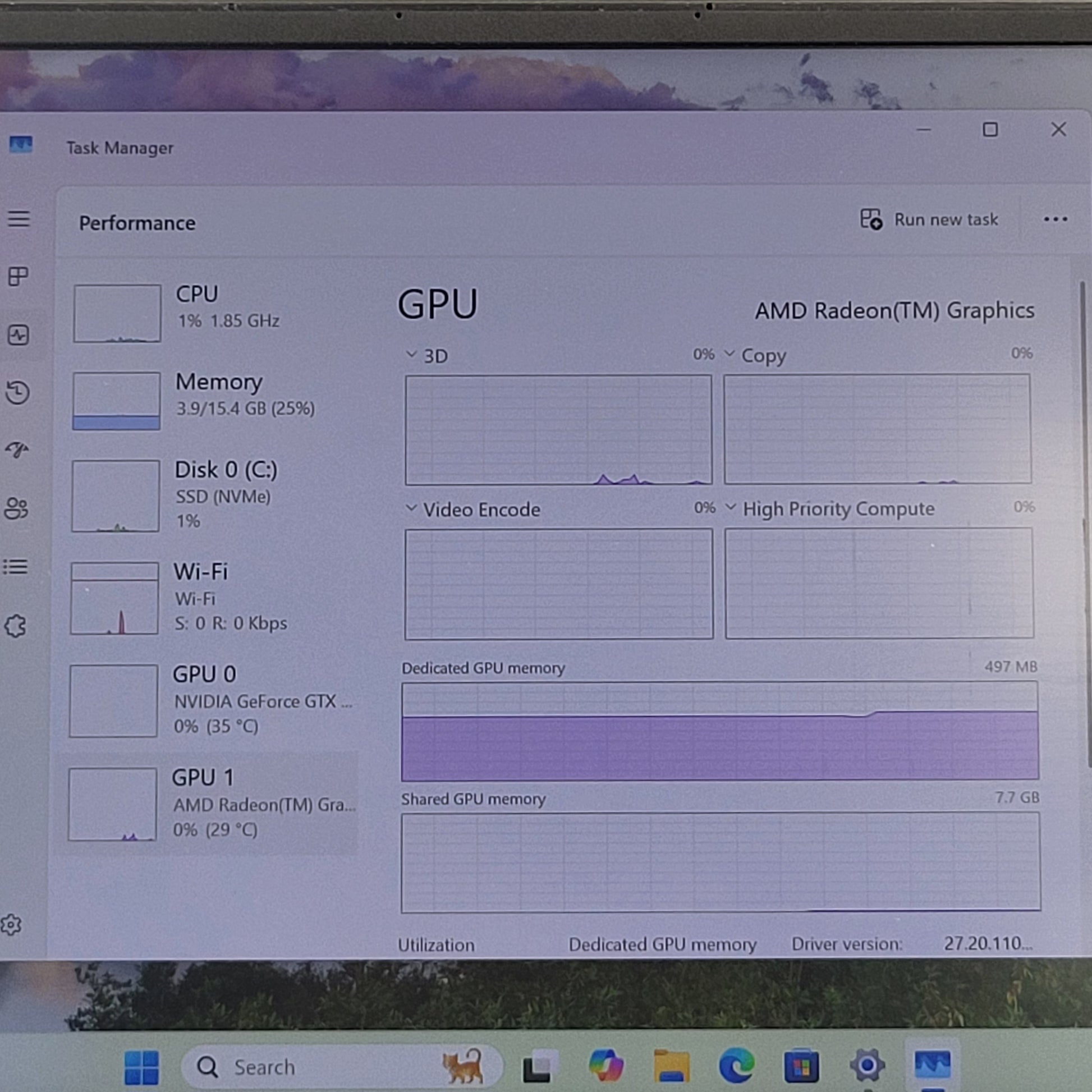This screenshot has height=1092, width=1092.
Task: Open Task Manager settings gear icon
Action: pyautogui.click(x=11, y=925)
